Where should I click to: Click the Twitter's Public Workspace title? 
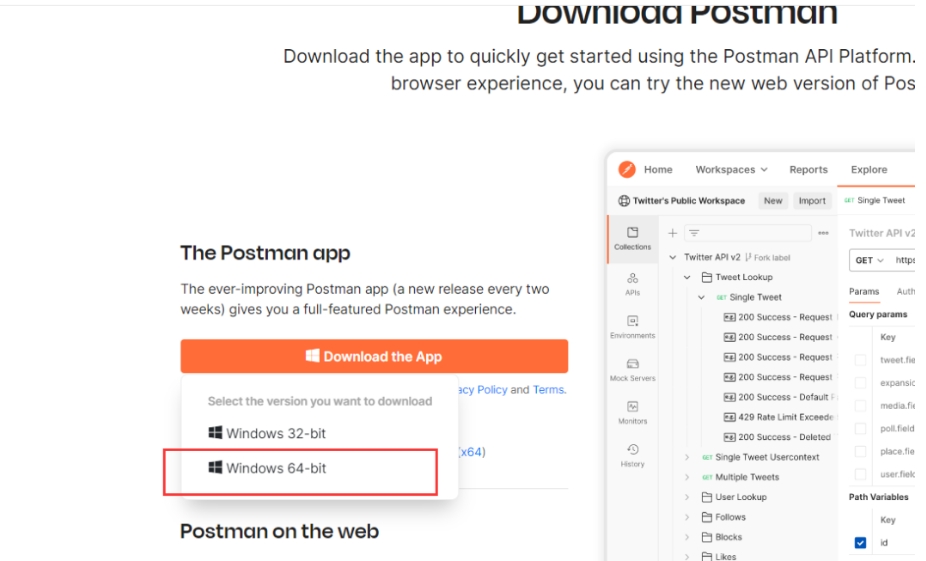point(689,201)
